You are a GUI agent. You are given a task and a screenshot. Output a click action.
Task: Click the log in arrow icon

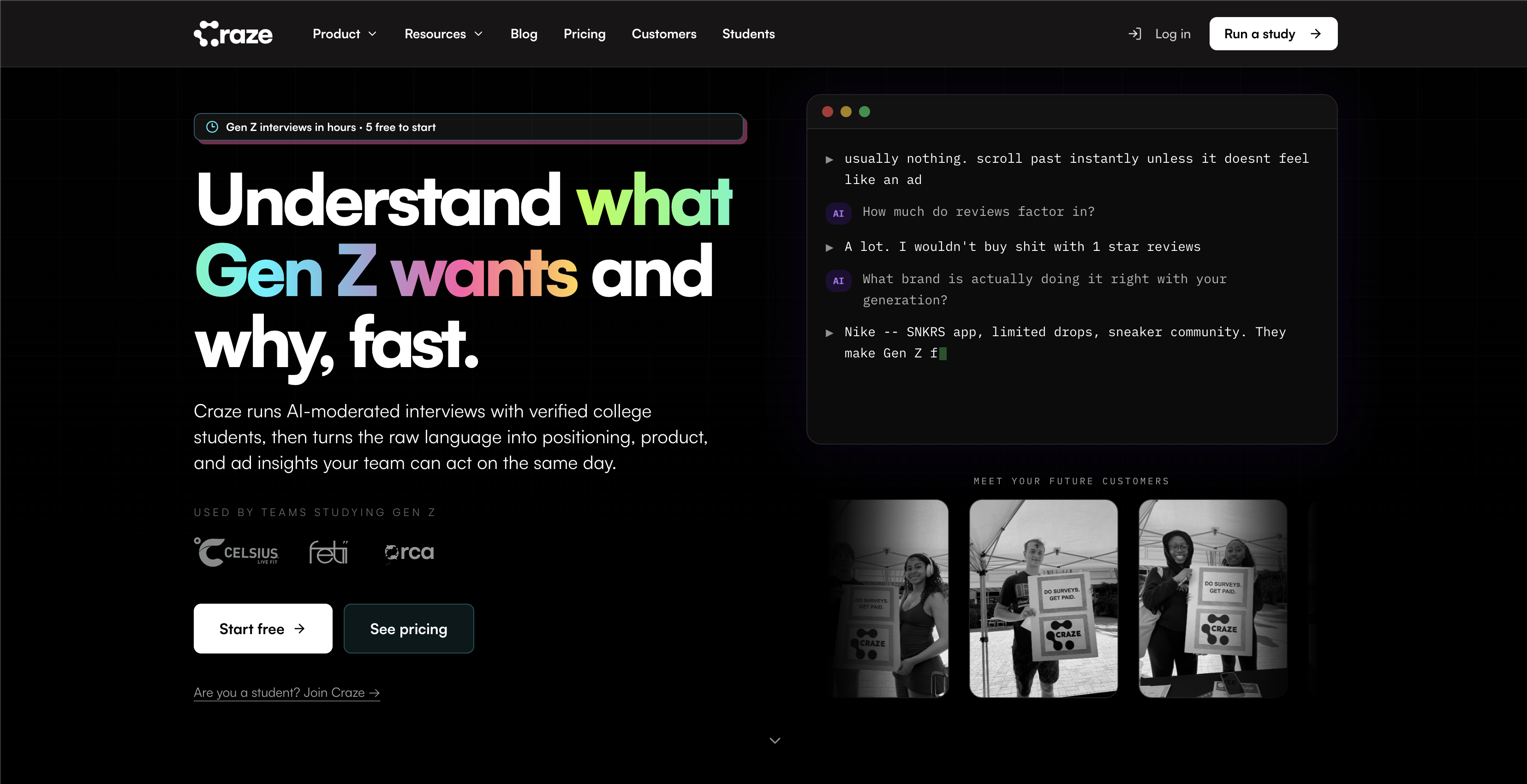pos(1134,34)
